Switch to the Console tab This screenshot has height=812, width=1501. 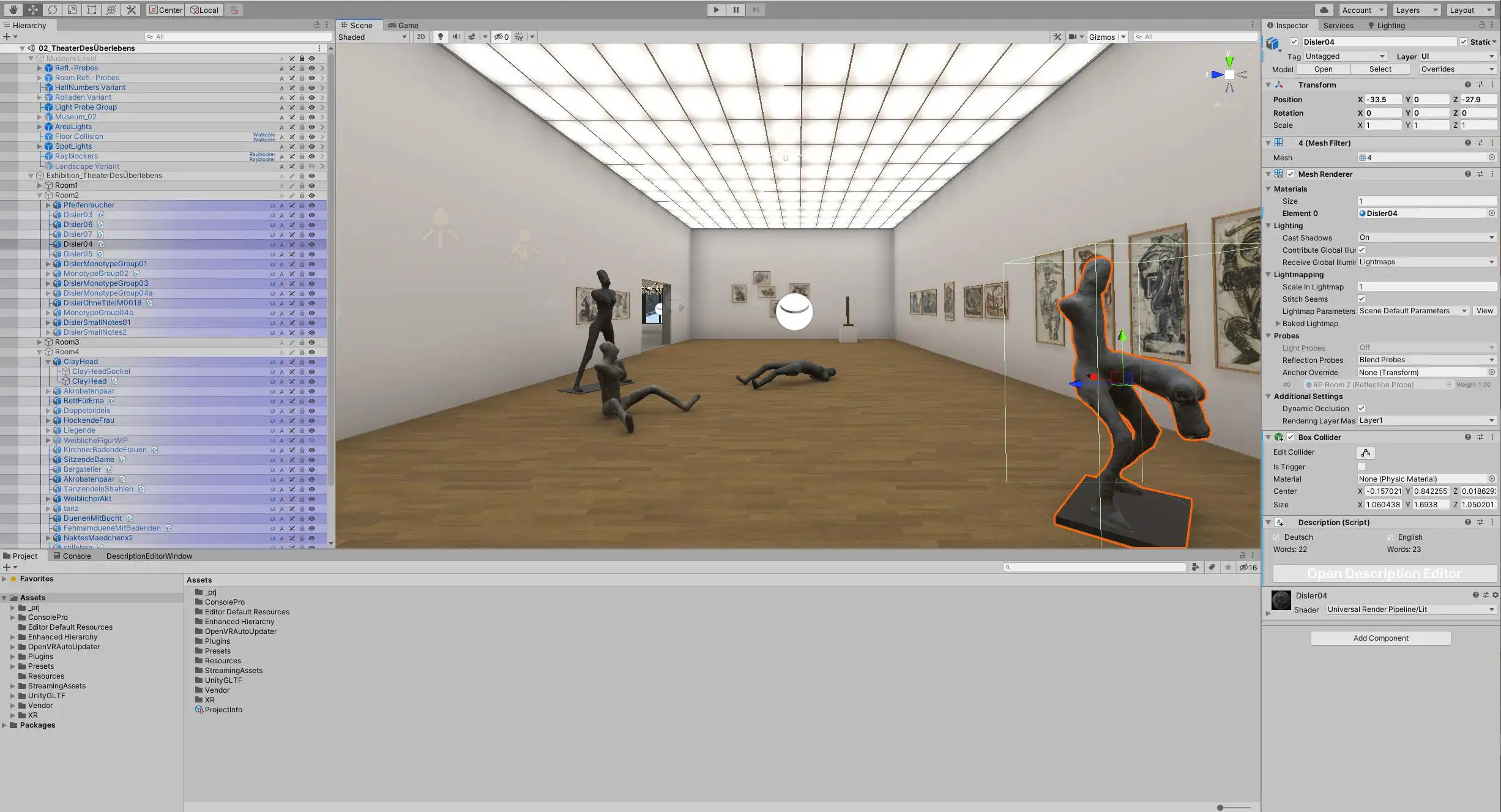click(x=72, y=556)
